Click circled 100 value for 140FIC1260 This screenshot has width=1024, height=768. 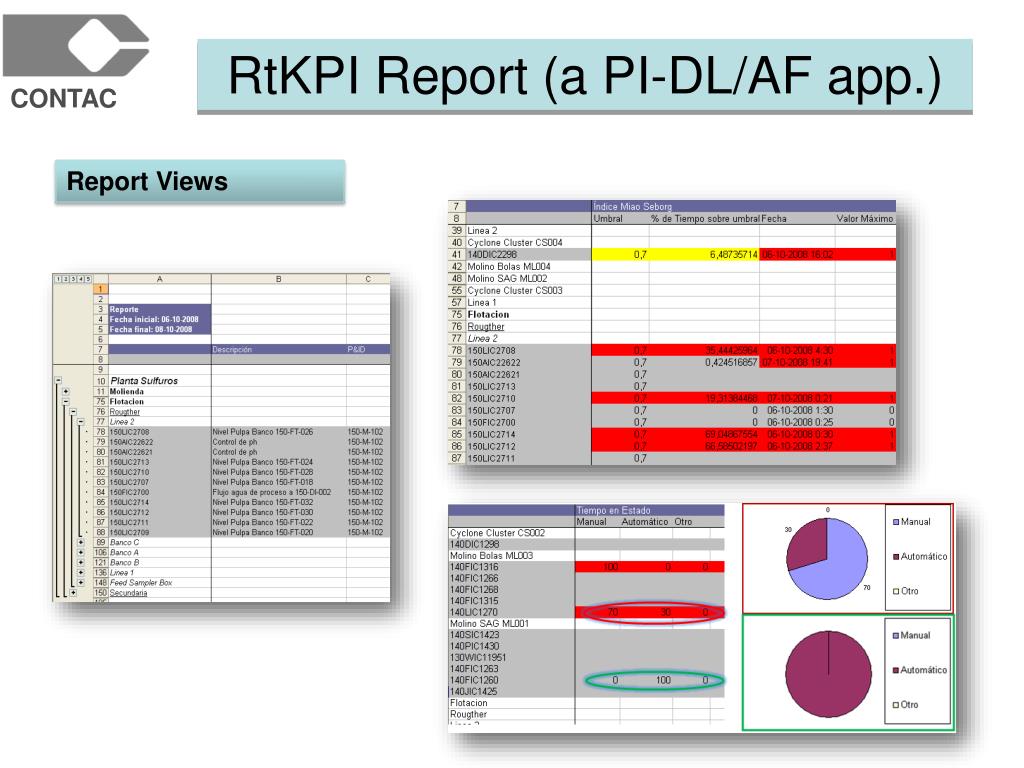tap(663, 680)
